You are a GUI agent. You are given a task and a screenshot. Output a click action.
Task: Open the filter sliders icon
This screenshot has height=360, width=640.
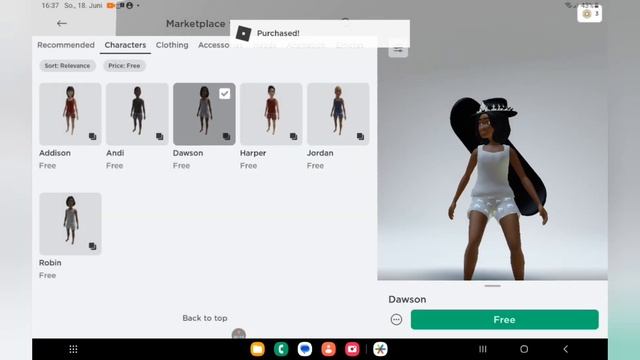click(x=398, y=50)
